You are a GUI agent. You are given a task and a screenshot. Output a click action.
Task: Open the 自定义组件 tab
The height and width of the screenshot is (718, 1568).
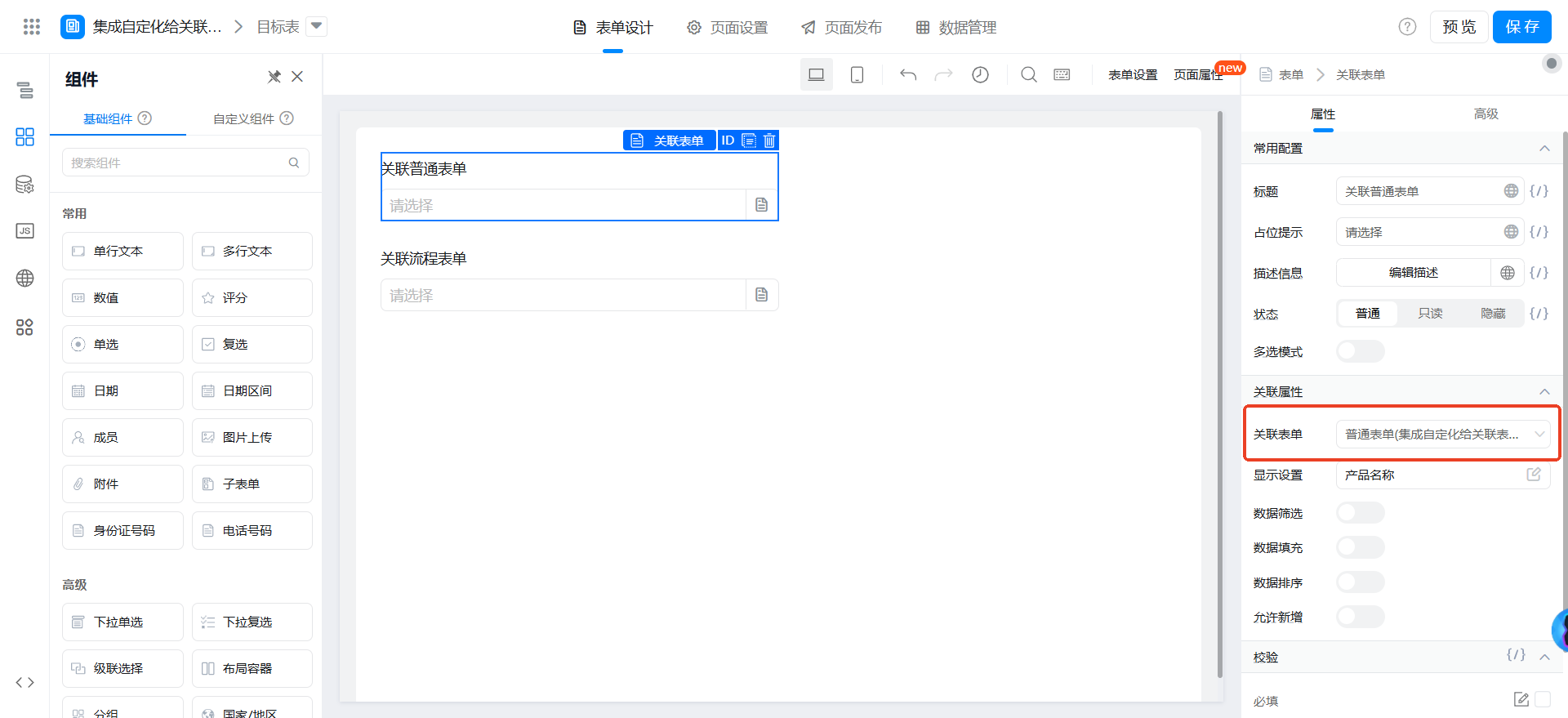[x=243, y=118]
